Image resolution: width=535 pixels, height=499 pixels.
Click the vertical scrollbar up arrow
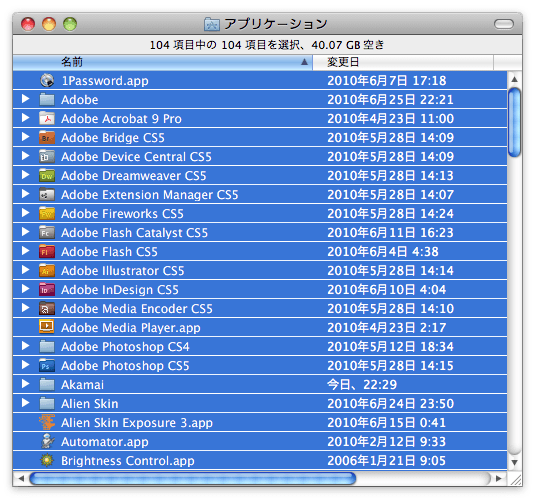tap(515, 79)
